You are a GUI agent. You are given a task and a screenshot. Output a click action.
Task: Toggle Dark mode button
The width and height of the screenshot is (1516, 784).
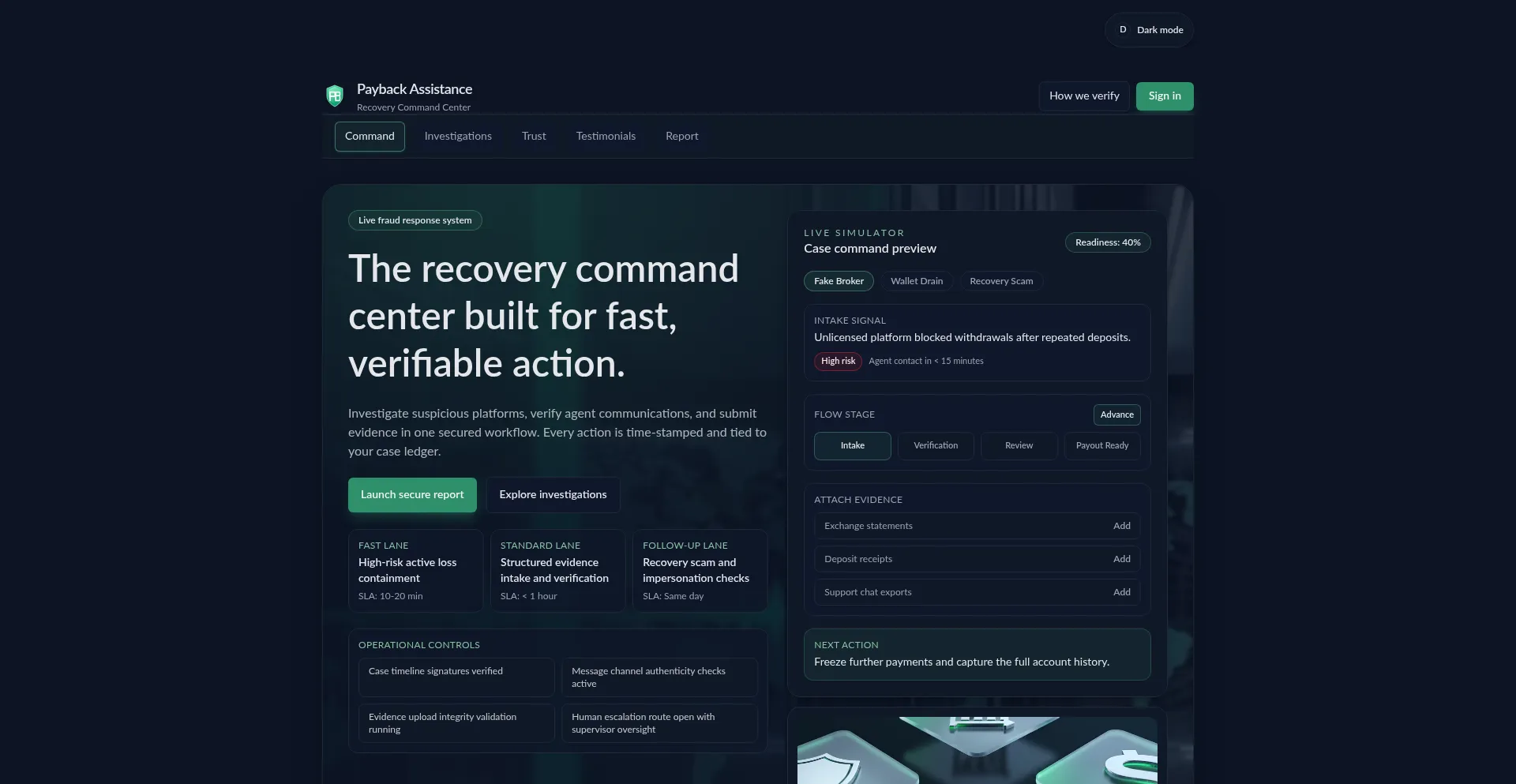1149,30
